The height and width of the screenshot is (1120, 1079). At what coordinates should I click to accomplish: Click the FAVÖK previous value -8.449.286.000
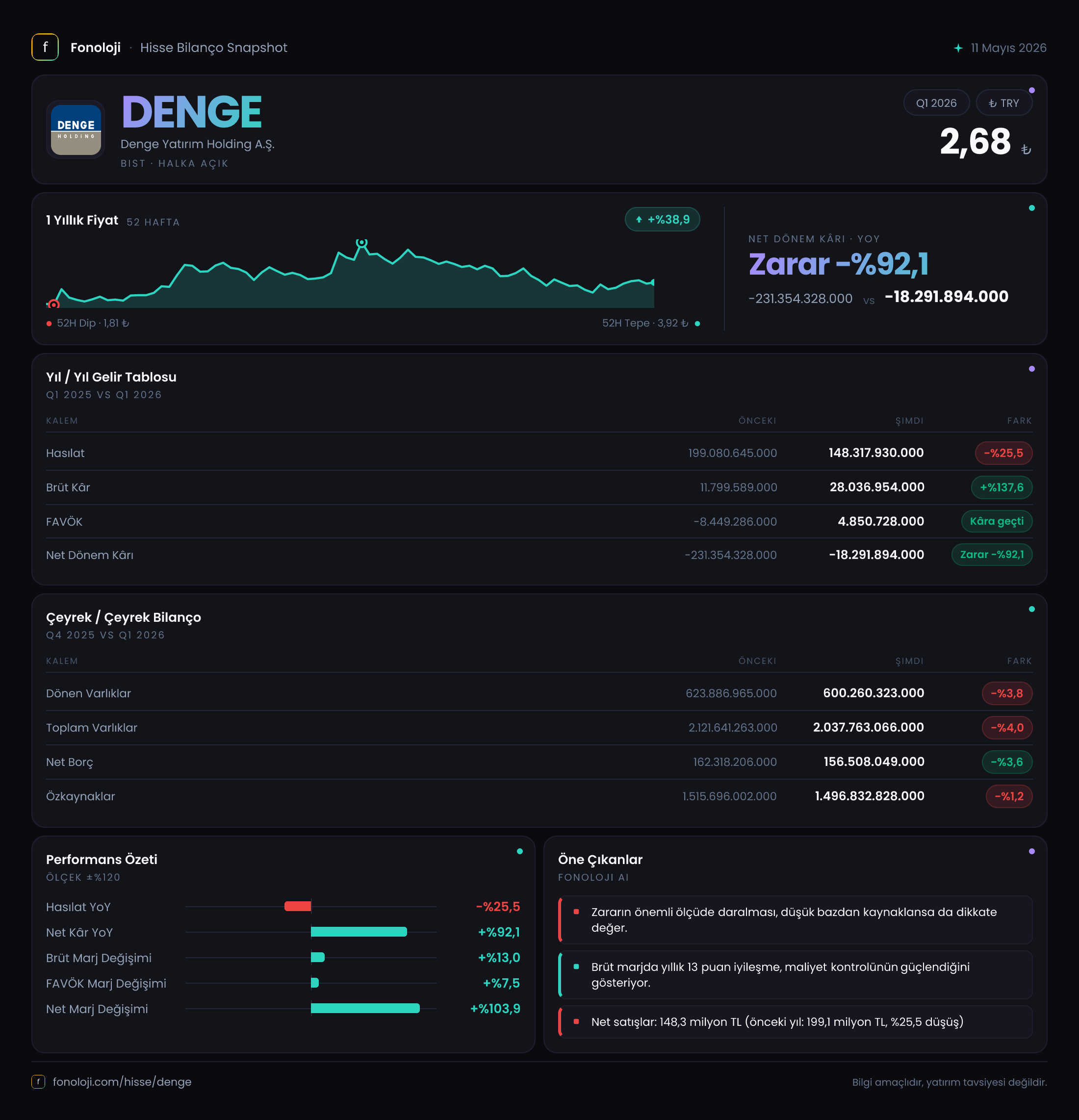[x=735, y=522]
